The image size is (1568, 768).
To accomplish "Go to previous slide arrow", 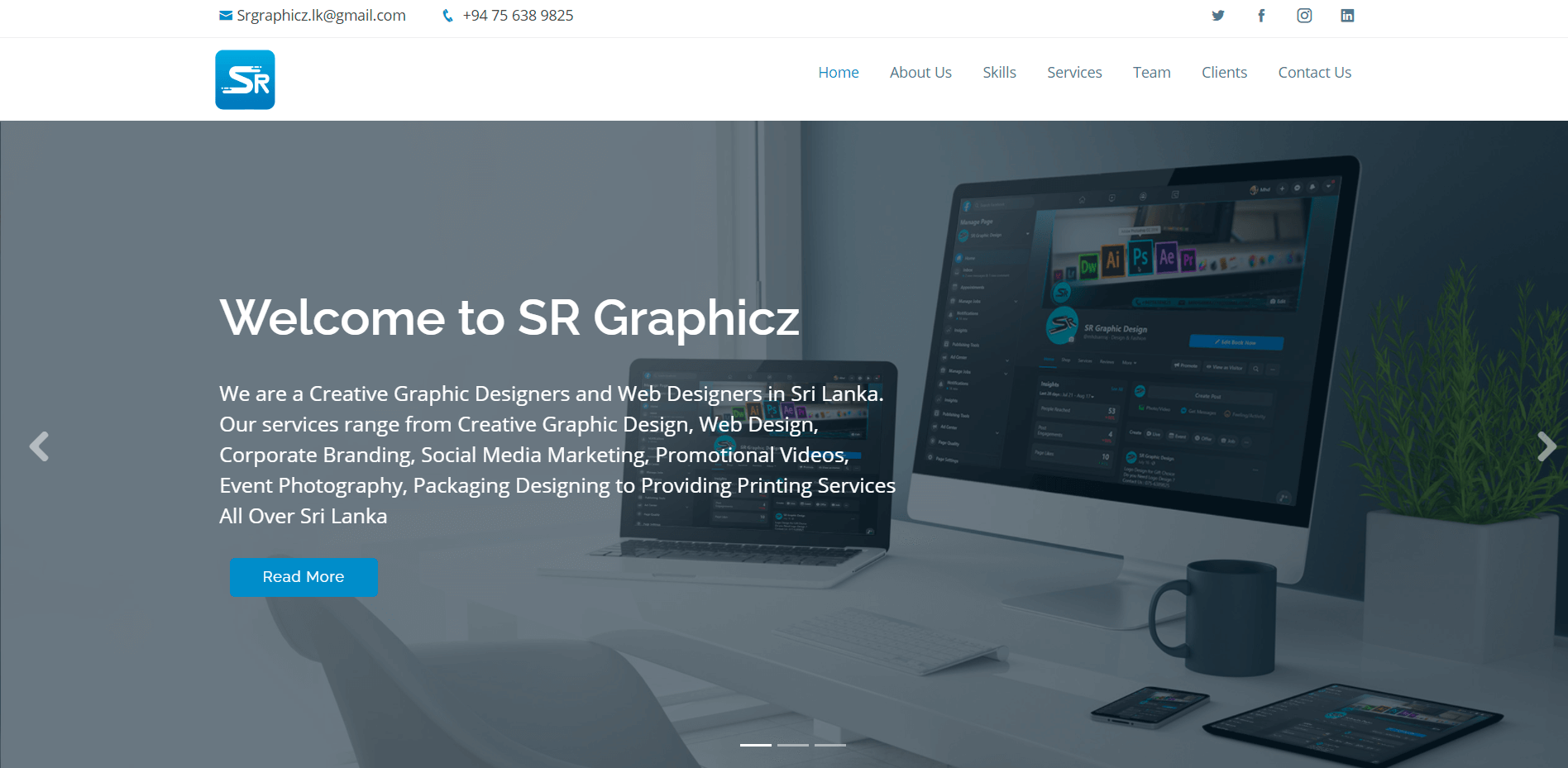I will [x=39, y=446].
